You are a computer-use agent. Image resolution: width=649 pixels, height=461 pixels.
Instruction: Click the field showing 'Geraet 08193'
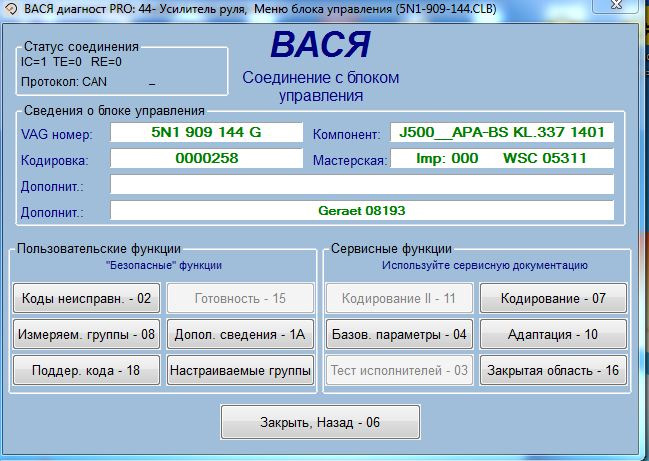(362, 211)
